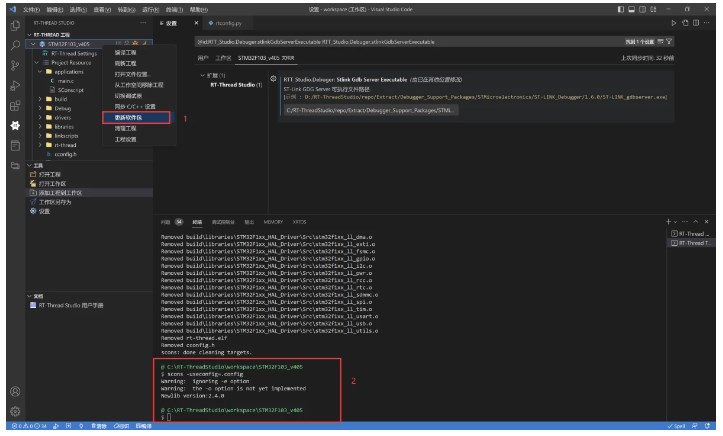The height and width of the screenshot is (436, 723).
Task: Open RT-THREAD STUDIO sidebar more actions
Action: pos(143,23)
